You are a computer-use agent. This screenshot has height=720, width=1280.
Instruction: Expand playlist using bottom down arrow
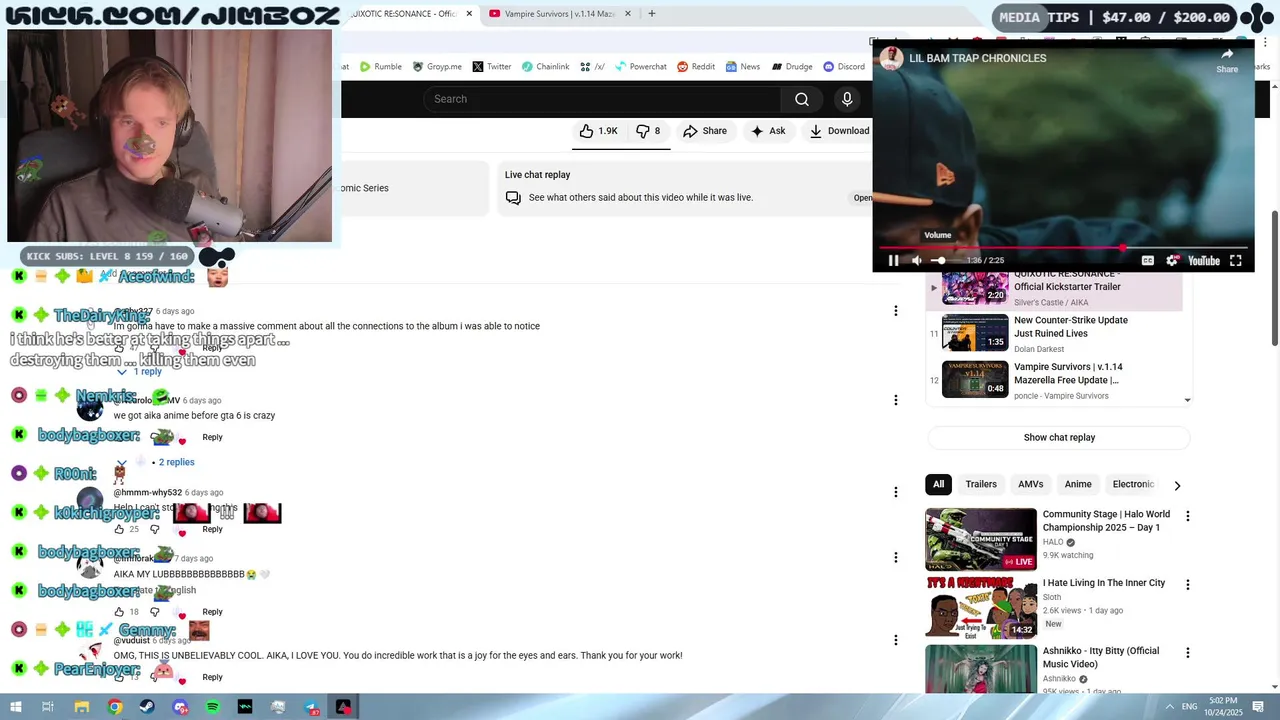tap(1187, 400)
